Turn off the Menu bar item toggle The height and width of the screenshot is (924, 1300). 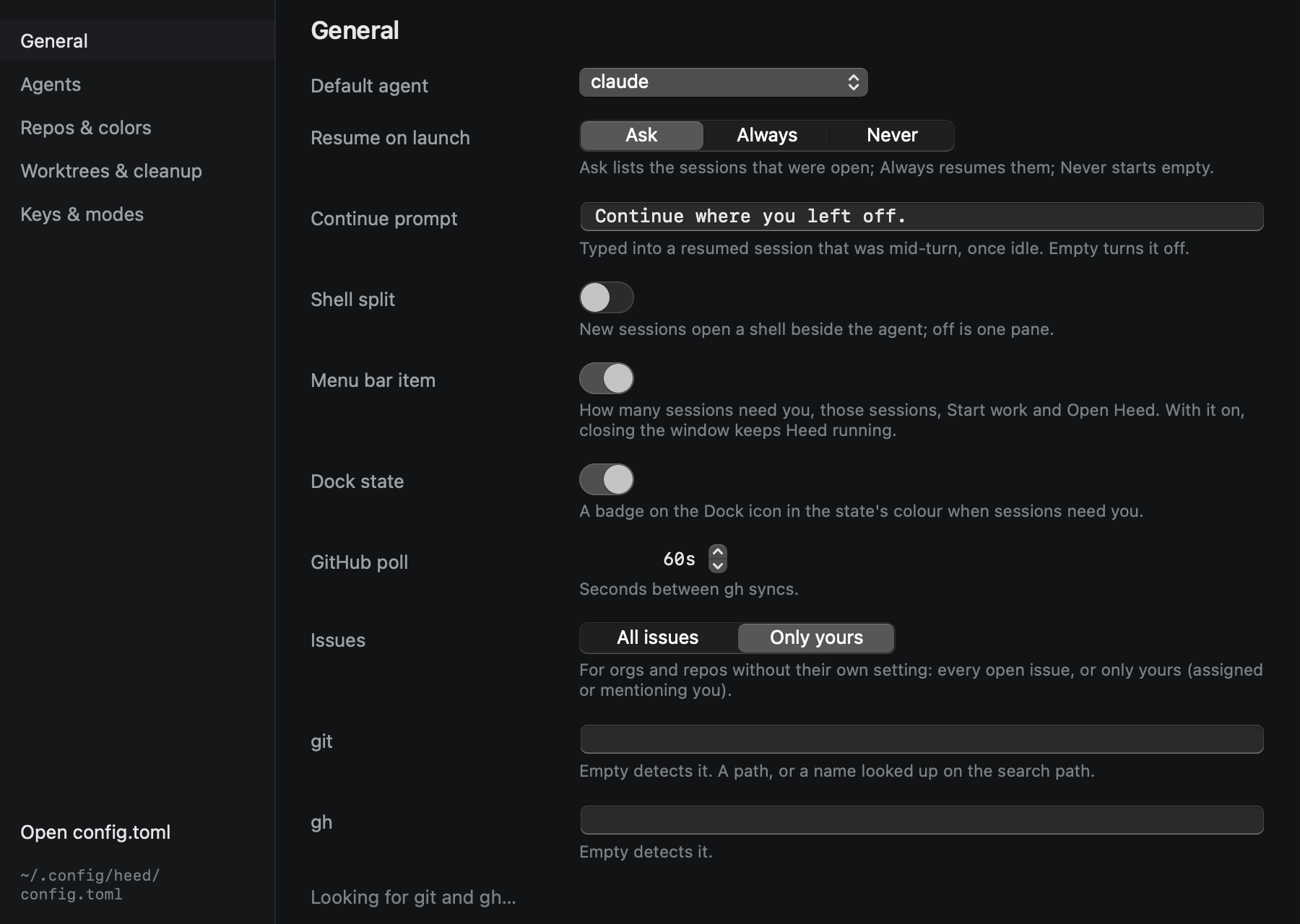coord(607,378)
